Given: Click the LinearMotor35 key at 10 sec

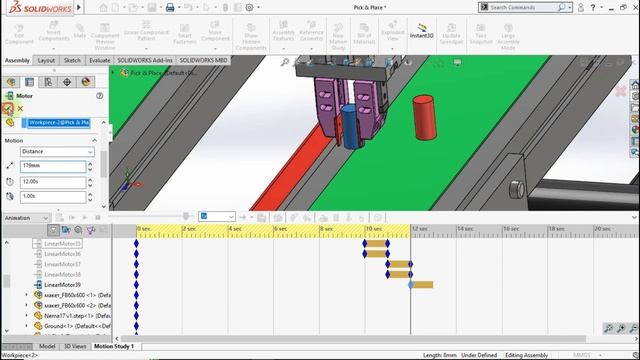Looking at the screenshot, I should pos(365,244).
